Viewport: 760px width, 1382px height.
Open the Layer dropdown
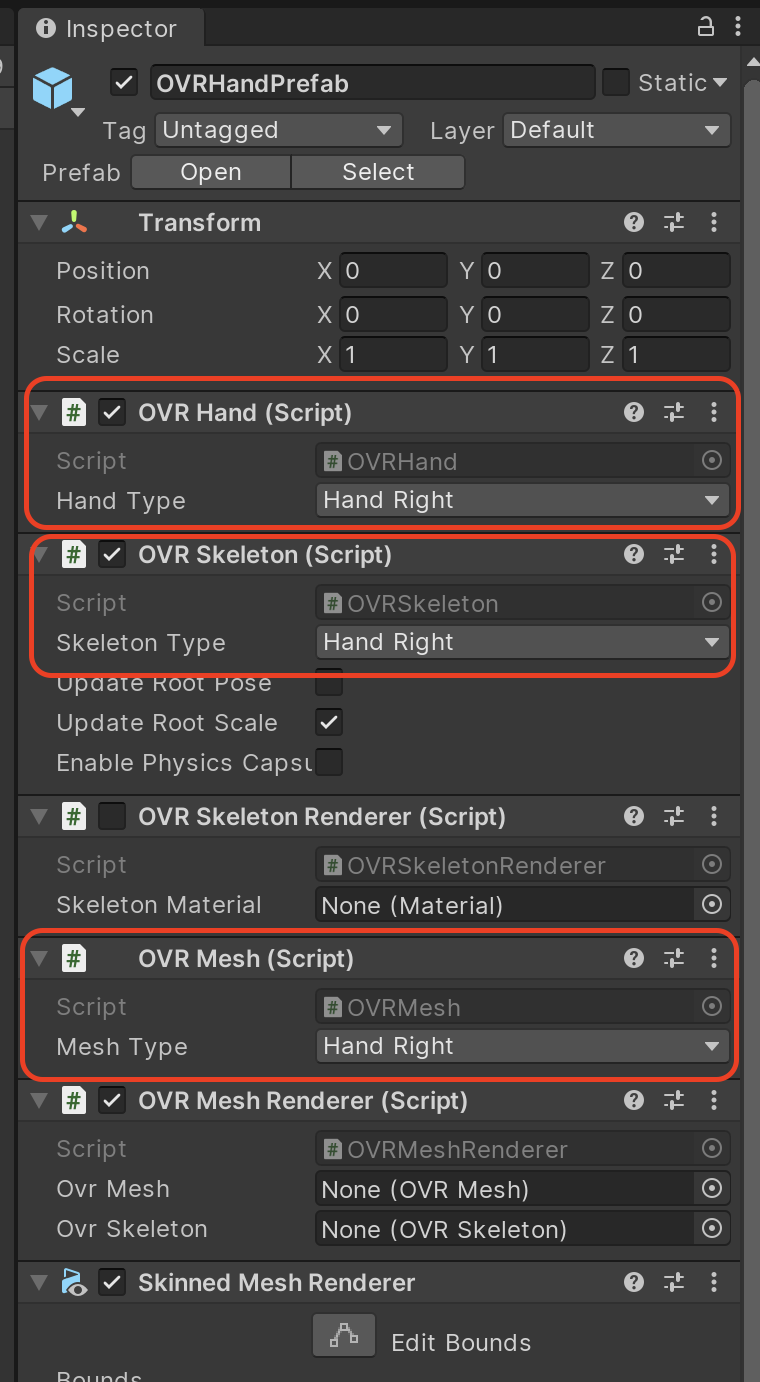(x=616, y=130)
